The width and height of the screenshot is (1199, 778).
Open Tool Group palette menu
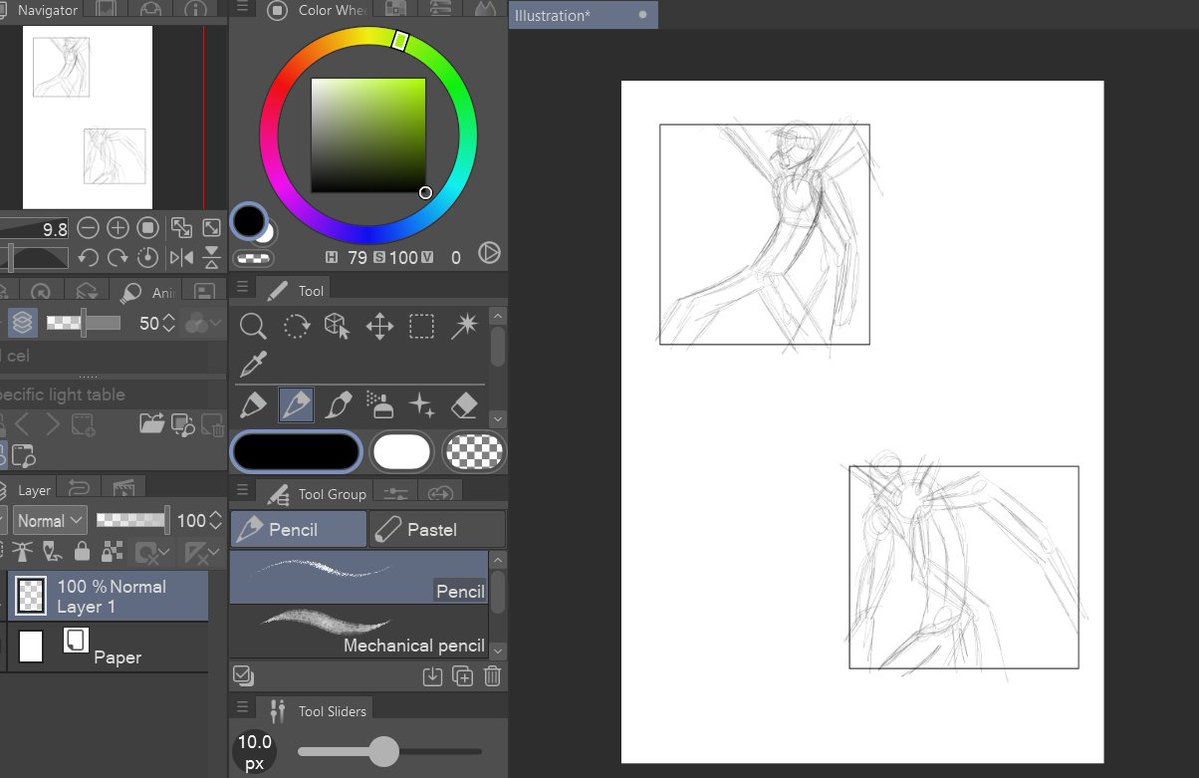242,490
